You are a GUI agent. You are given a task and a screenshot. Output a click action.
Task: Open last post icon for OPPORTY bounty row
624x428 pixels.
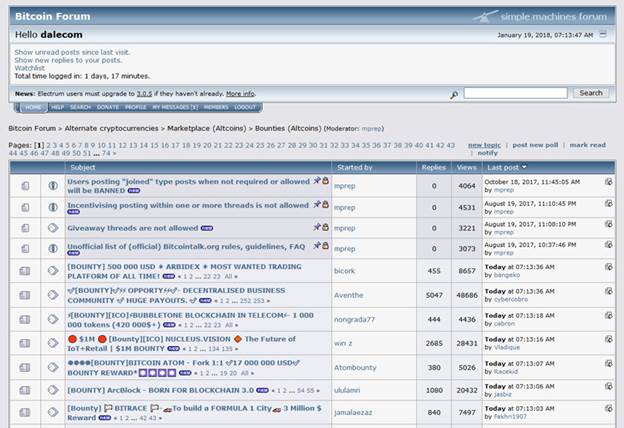click(608, 291)
